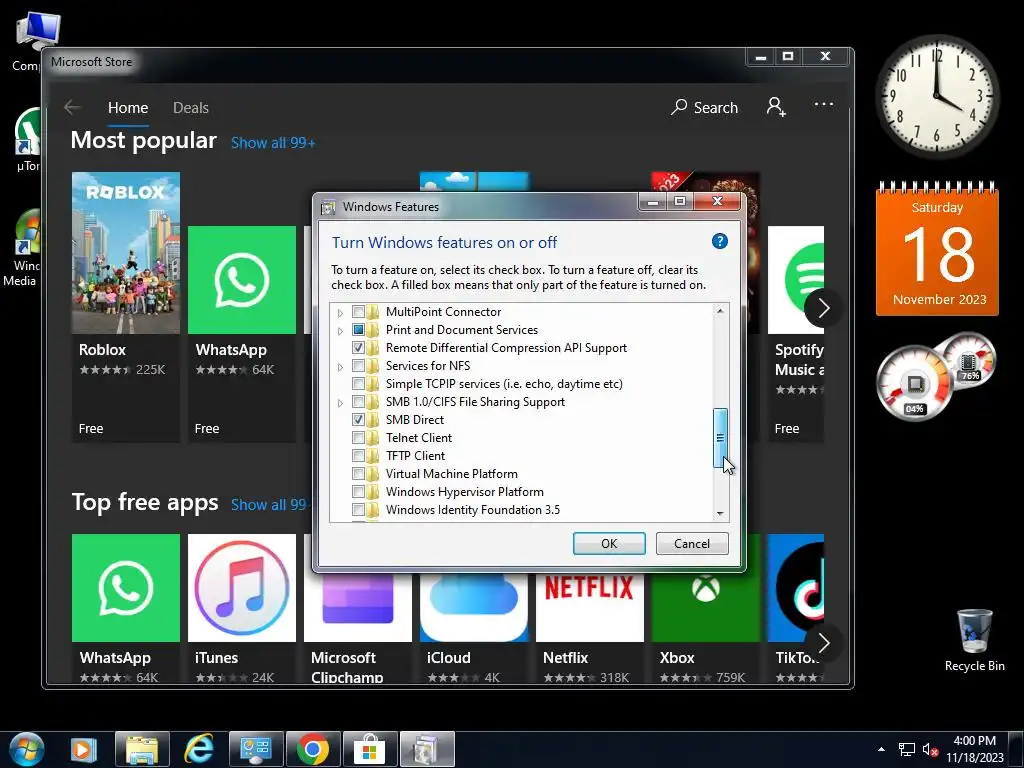
Task: Enable Simple TCPIP services checkbox
Action: 358,384
